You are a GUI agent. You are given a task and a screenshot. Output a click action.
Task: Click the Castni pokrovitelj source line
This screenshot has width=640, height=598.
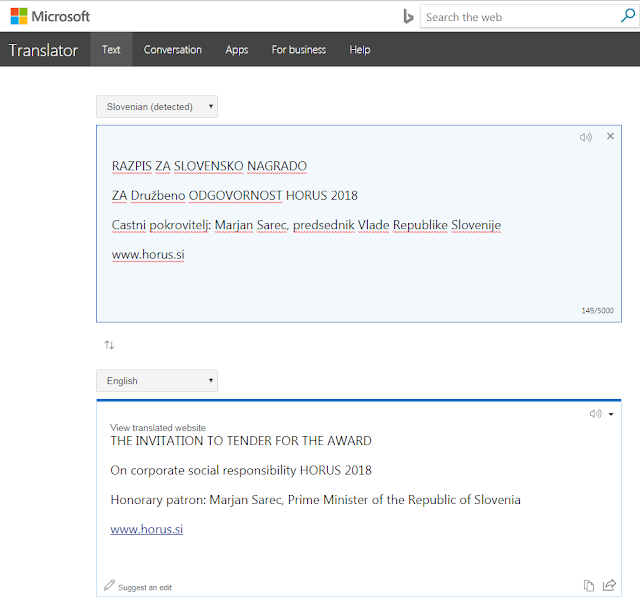coord(306,225)
